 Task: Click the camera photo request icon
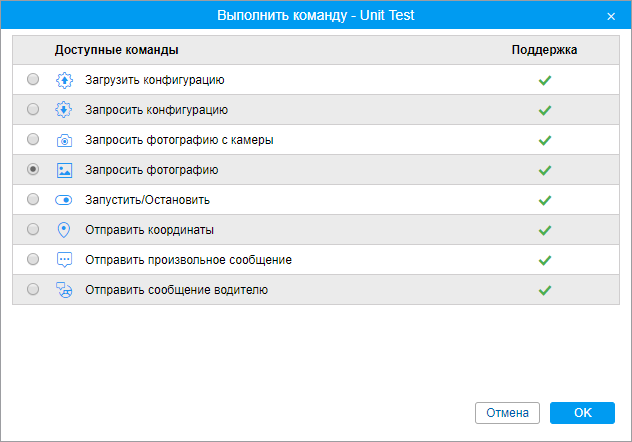point(64,140)
